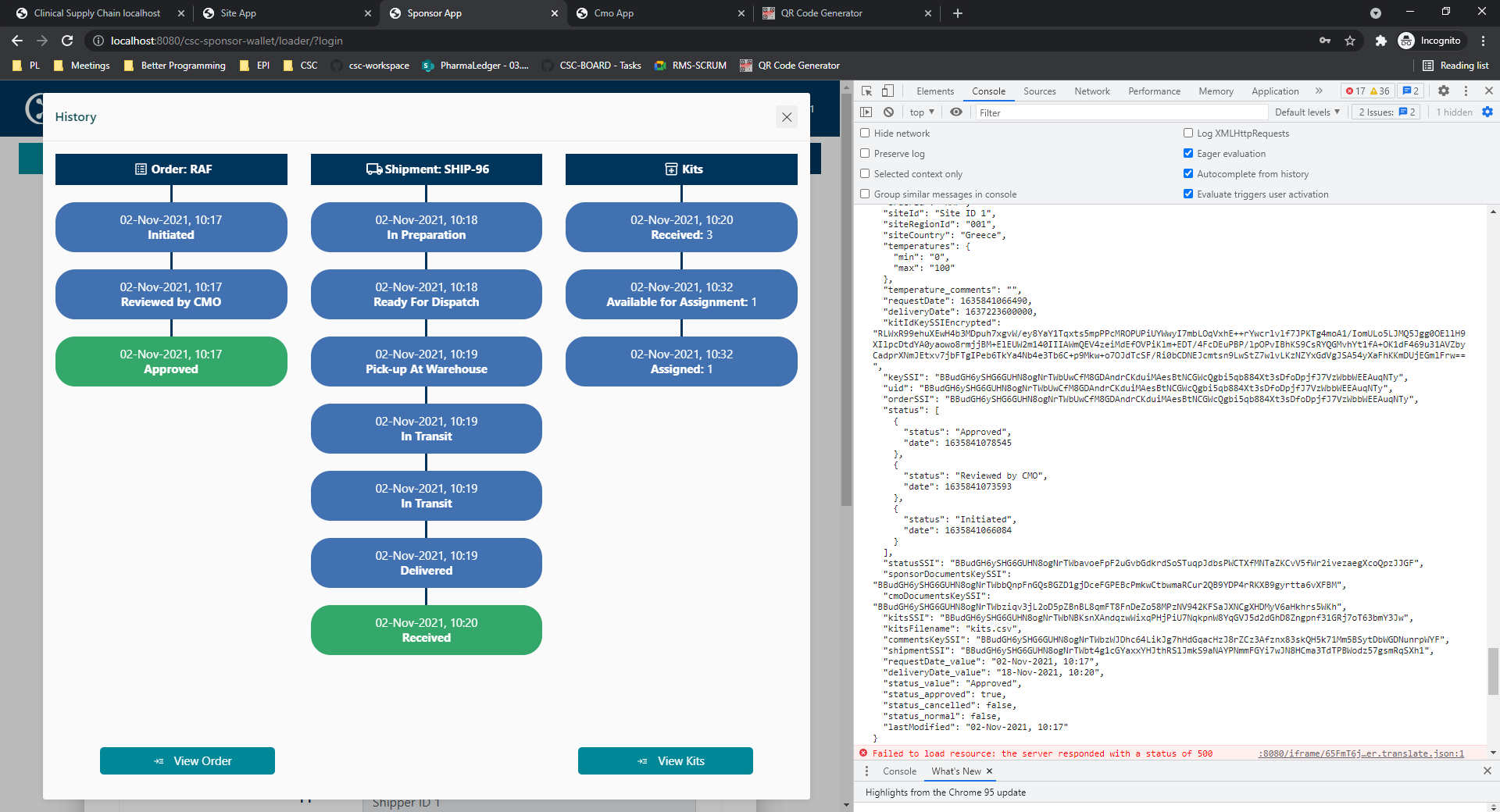Bookmark this page with the star icon
1500x812 pixels.
(x=1350, y=41)
